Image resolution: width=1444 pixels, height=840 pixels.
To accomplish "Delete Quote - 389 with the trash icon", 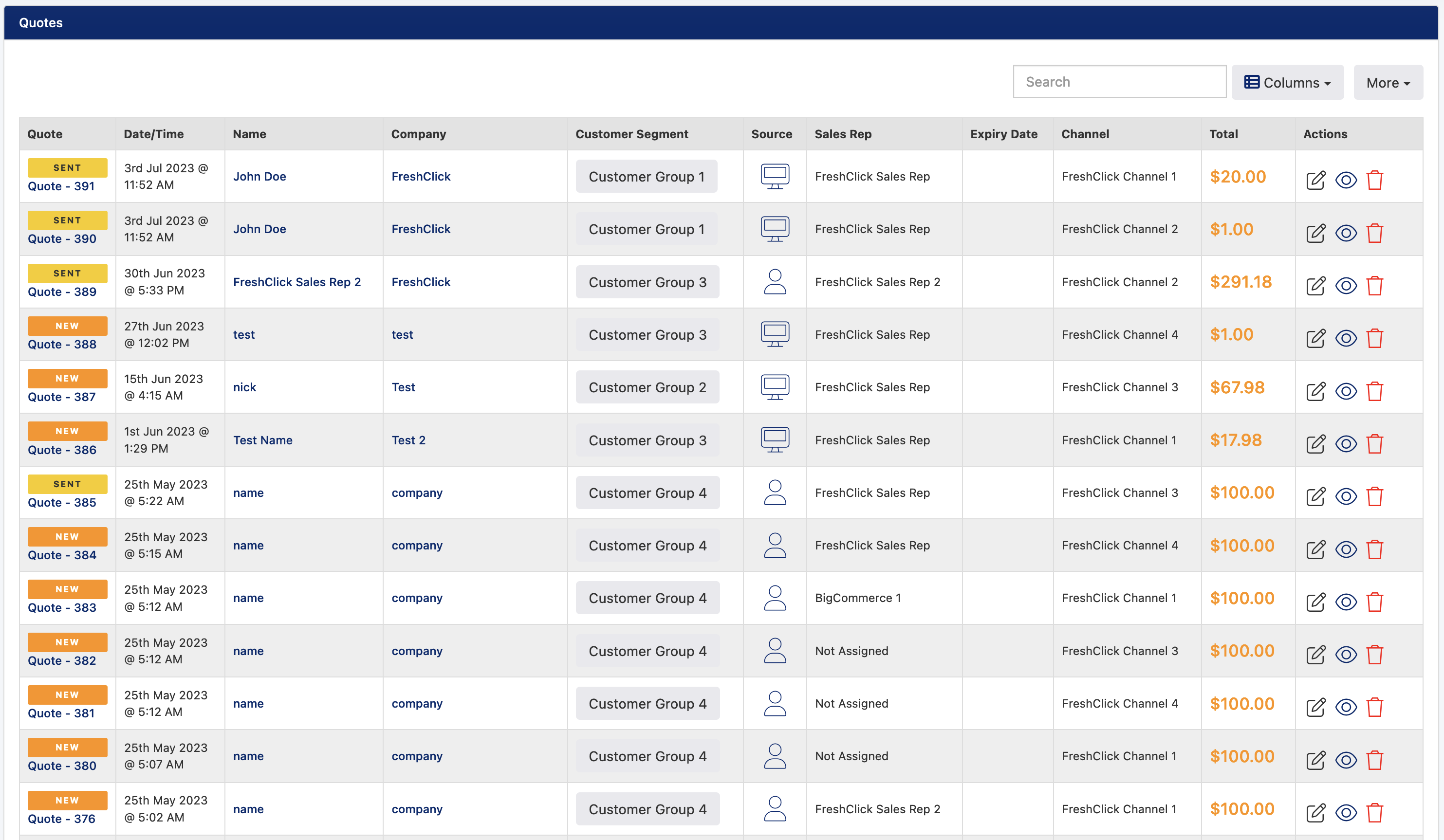I will [x=1375, y=285].
